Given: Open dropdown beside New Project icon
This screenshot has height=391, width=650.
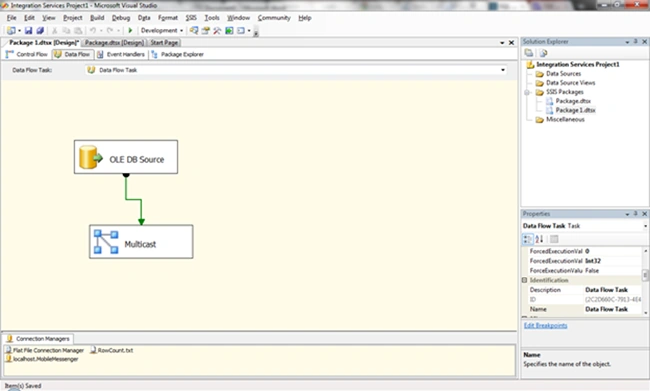Looking at the screenshot, I should 19,30.
